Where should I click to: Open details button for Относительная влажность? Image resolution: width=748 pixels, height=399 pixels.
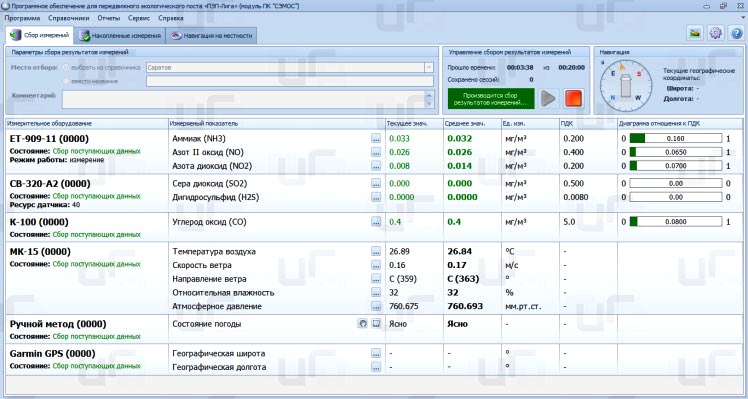point(376,293)
